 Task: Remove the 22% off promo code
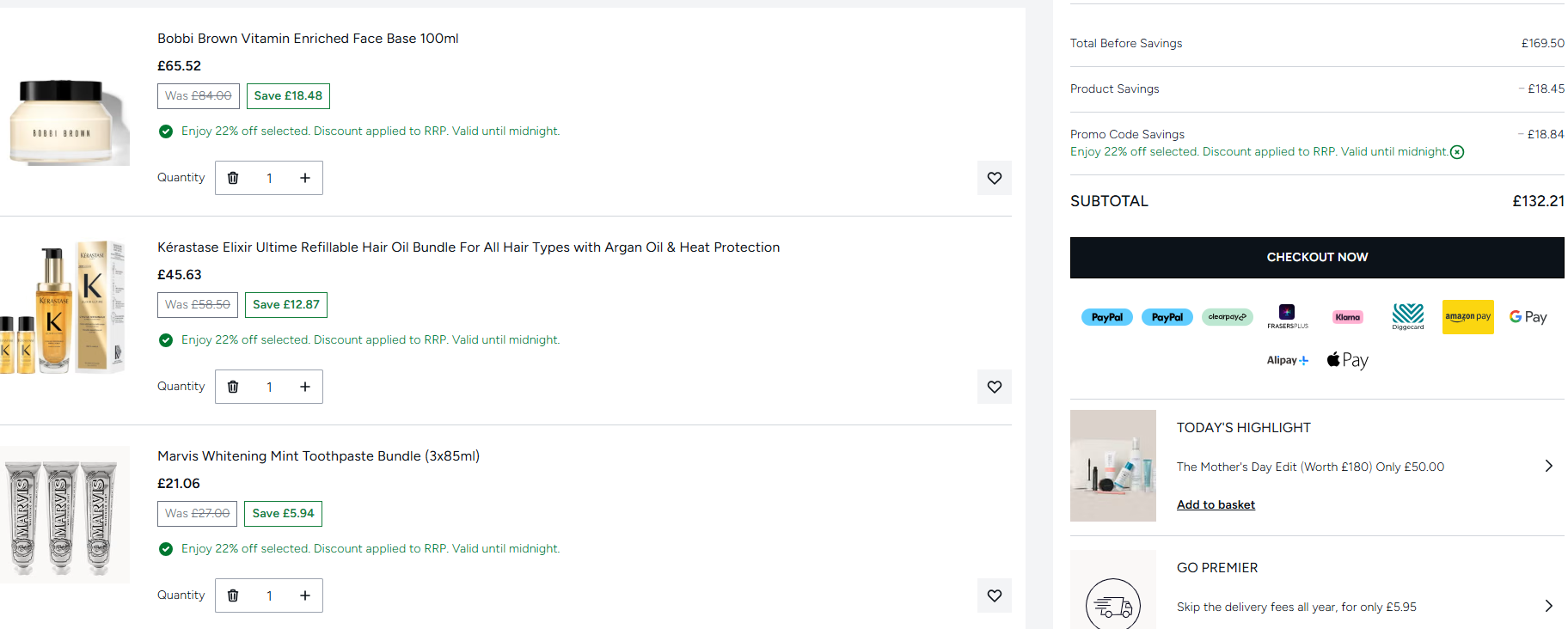point(1457,152)
